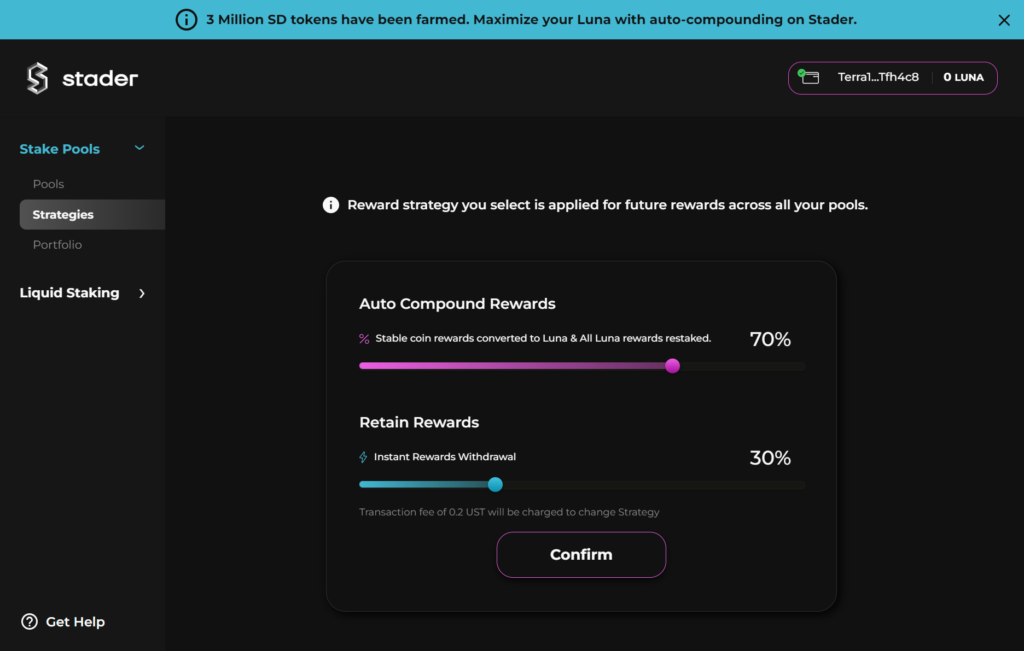The width and height of the screenshot is (1024, 651).
Task: Click the 0 LUNA balance display
Action: pyautogui.click(x=963, y=77)
